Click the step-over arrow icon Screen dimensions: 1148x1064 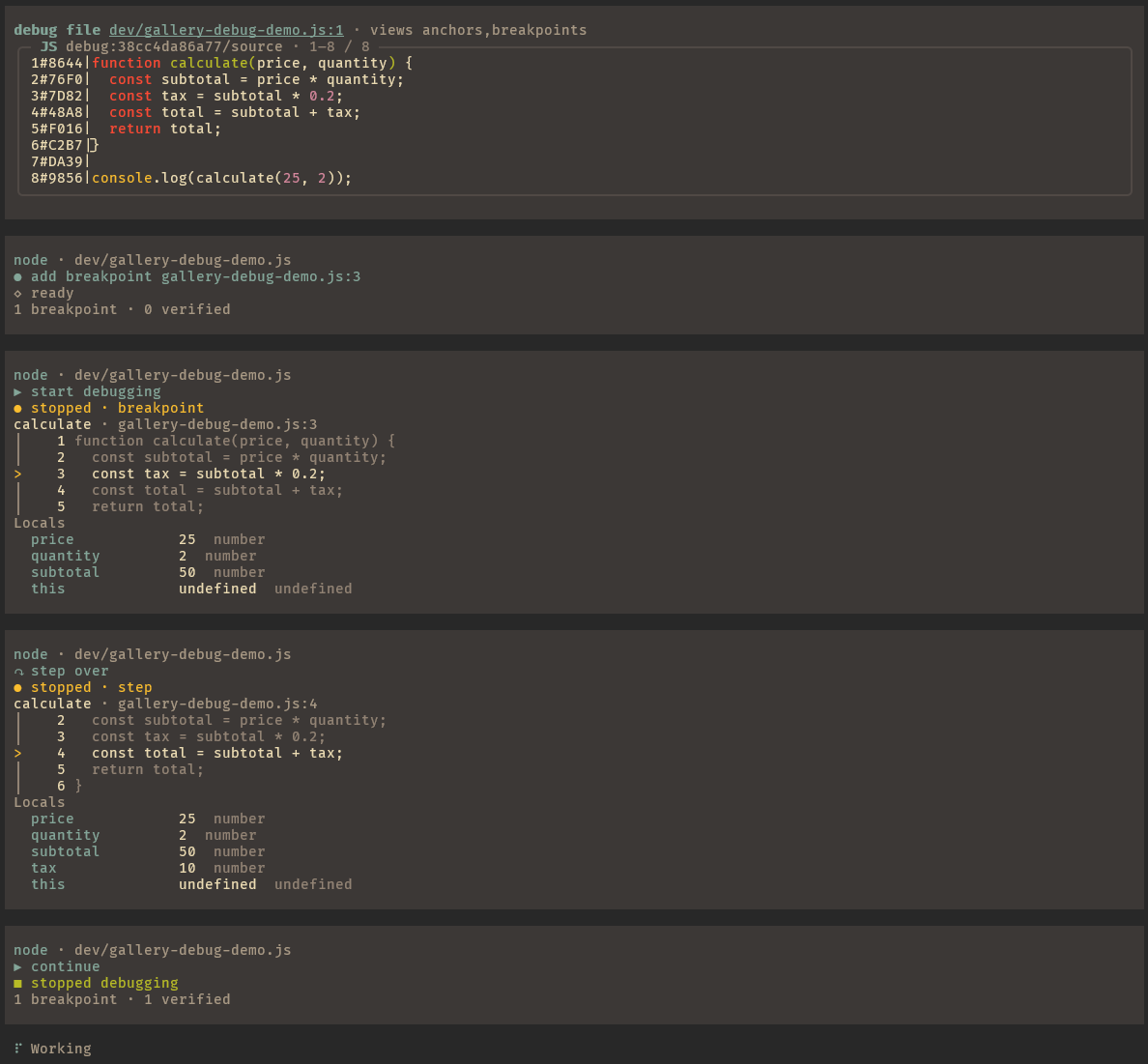pos(17,672)
